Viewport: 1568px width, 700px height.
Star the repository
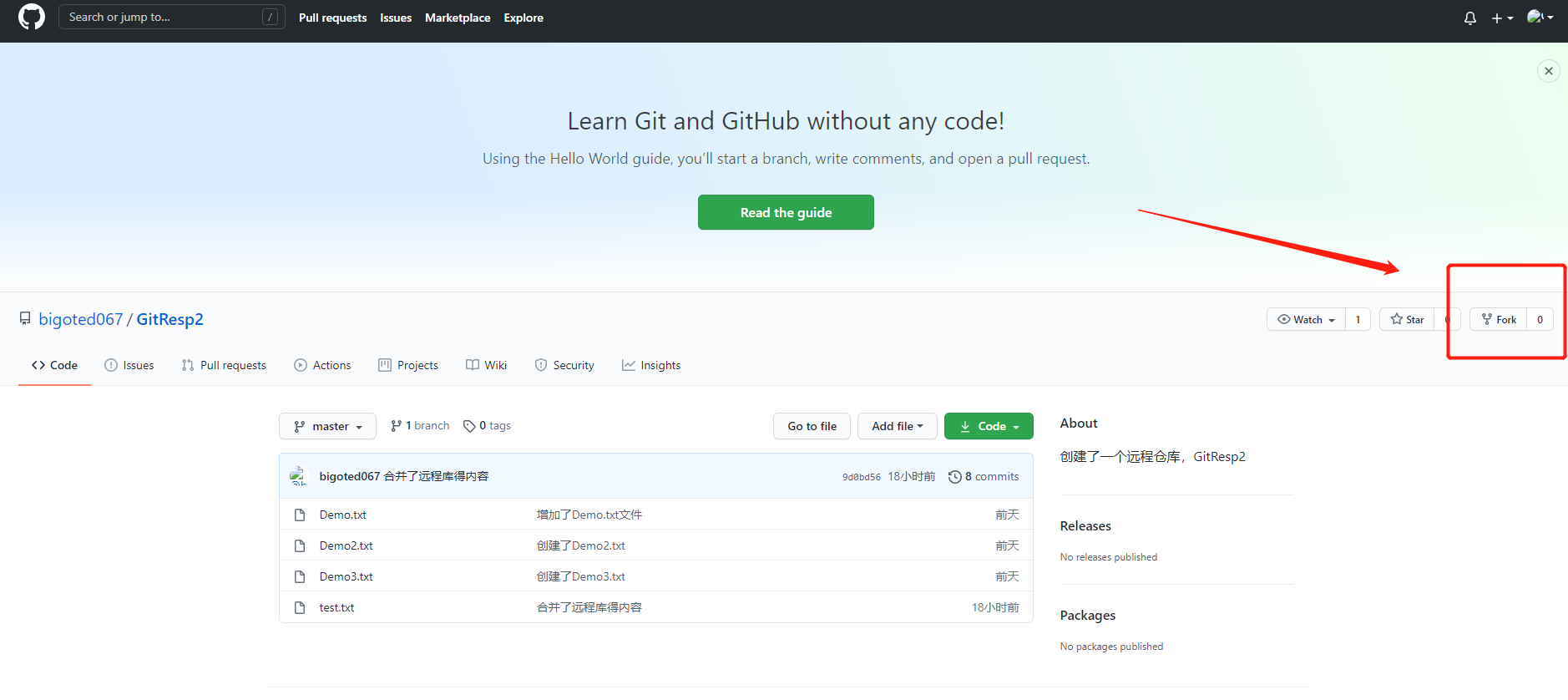click(1407, 319)
